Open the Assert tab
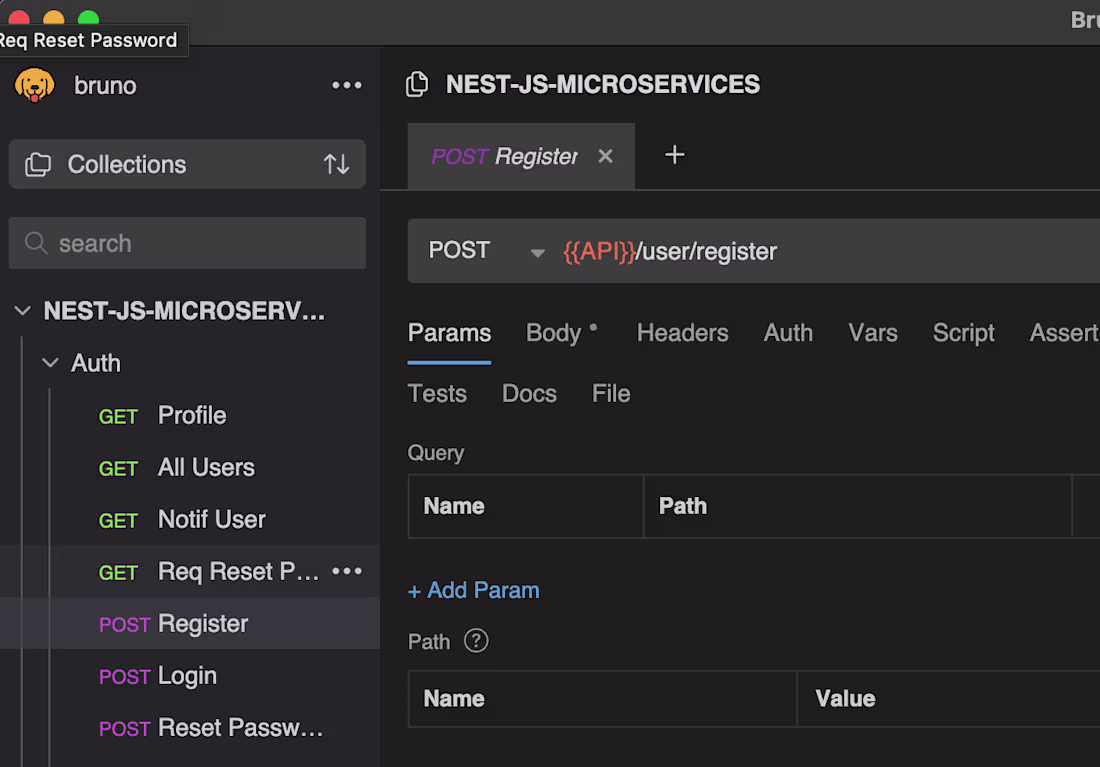 1064,333
